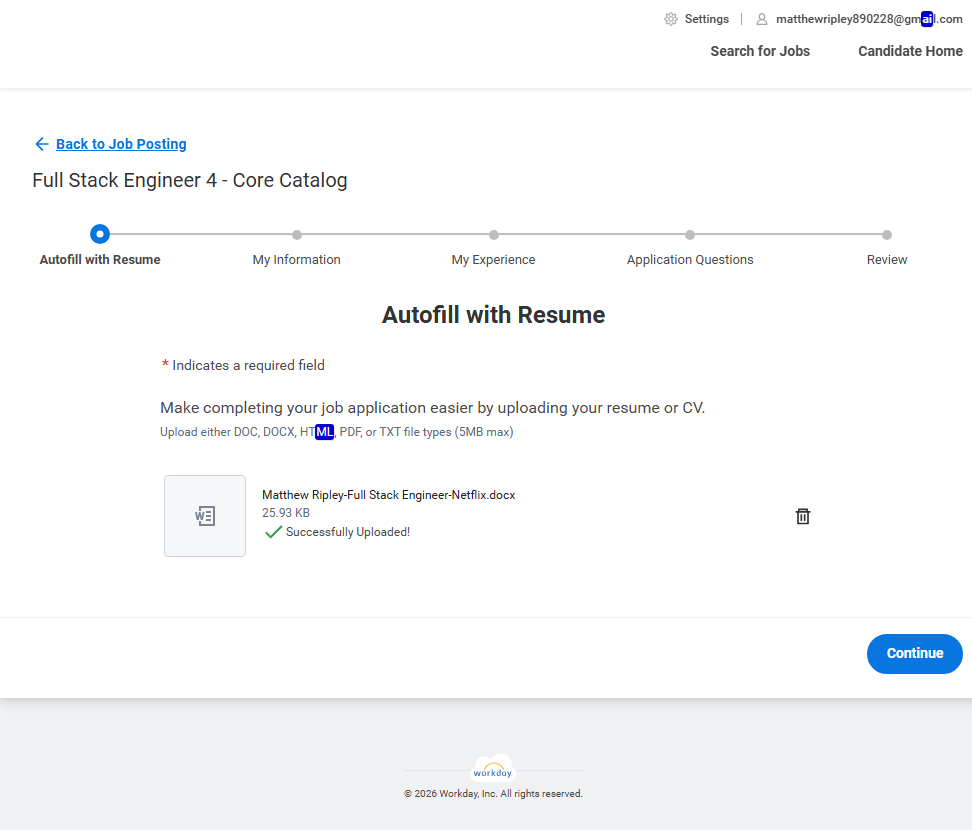Click the My Experience step label

coord(493,260)
